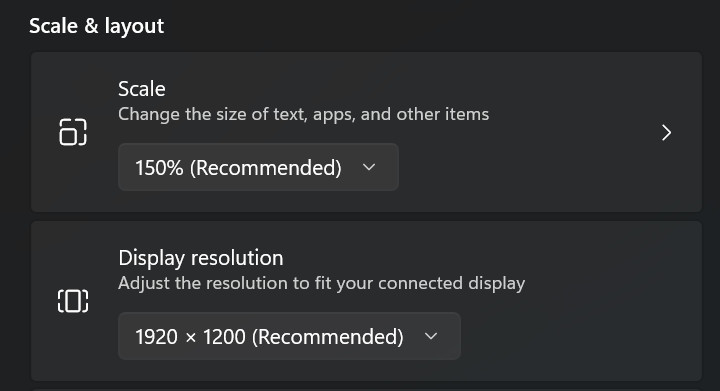Click the partially visible card below Display resolution

366,390
